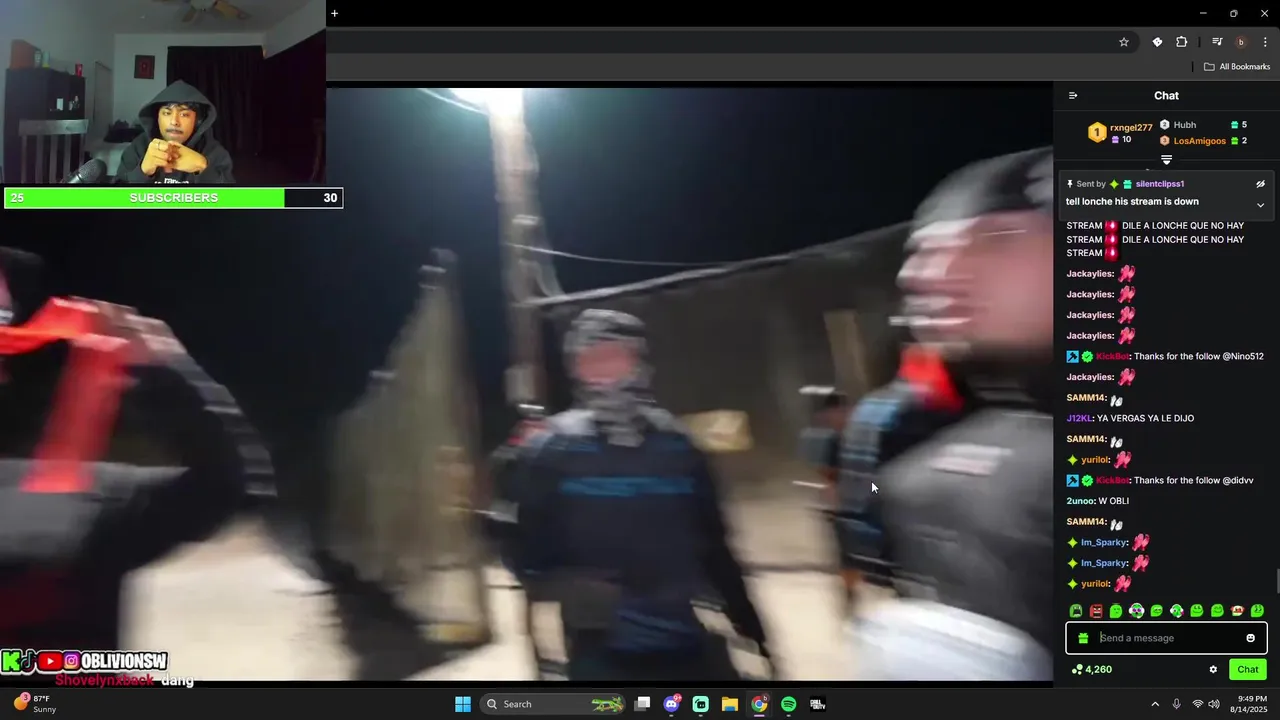Bookmark this page with the star icon
The height and width of the screenshot is (720, 1280).
pos(1124,42)
